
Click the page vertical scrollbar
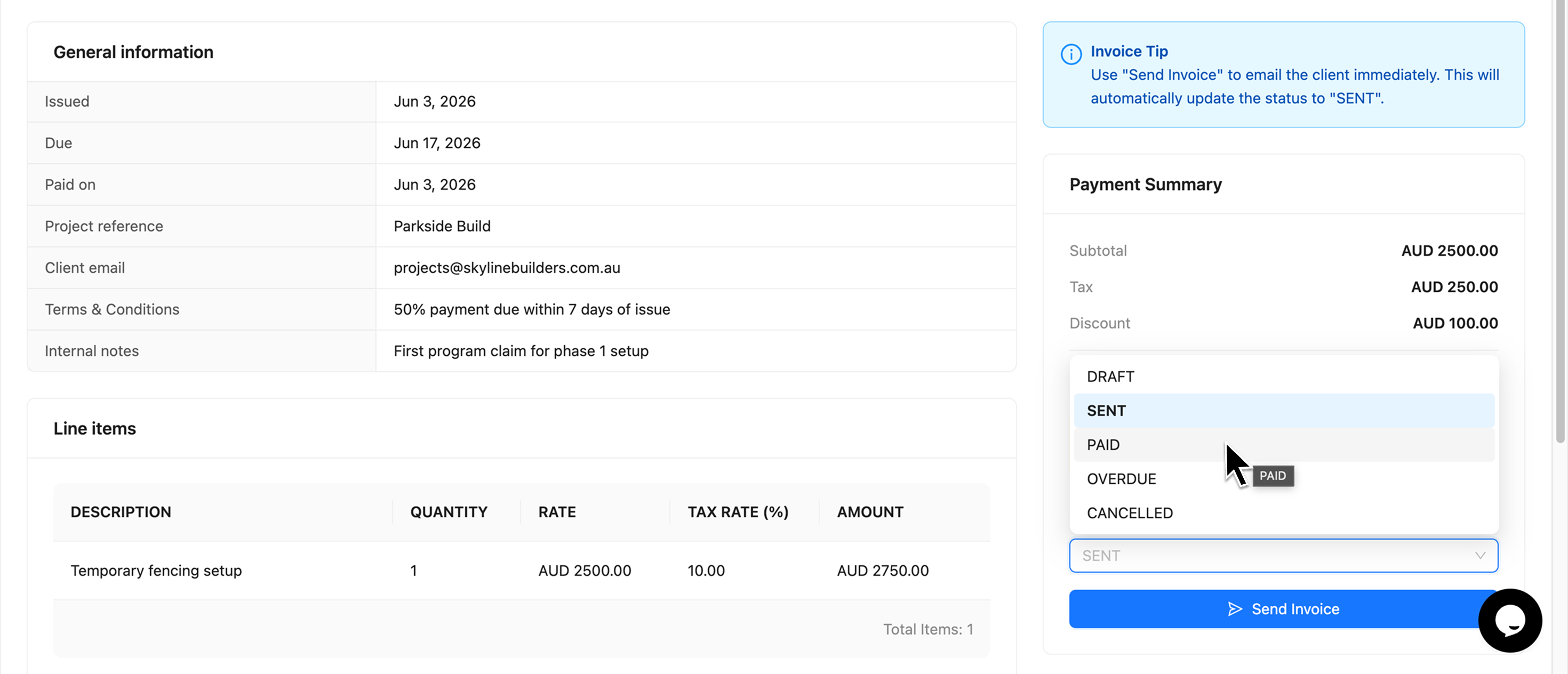click(1560, 221)
